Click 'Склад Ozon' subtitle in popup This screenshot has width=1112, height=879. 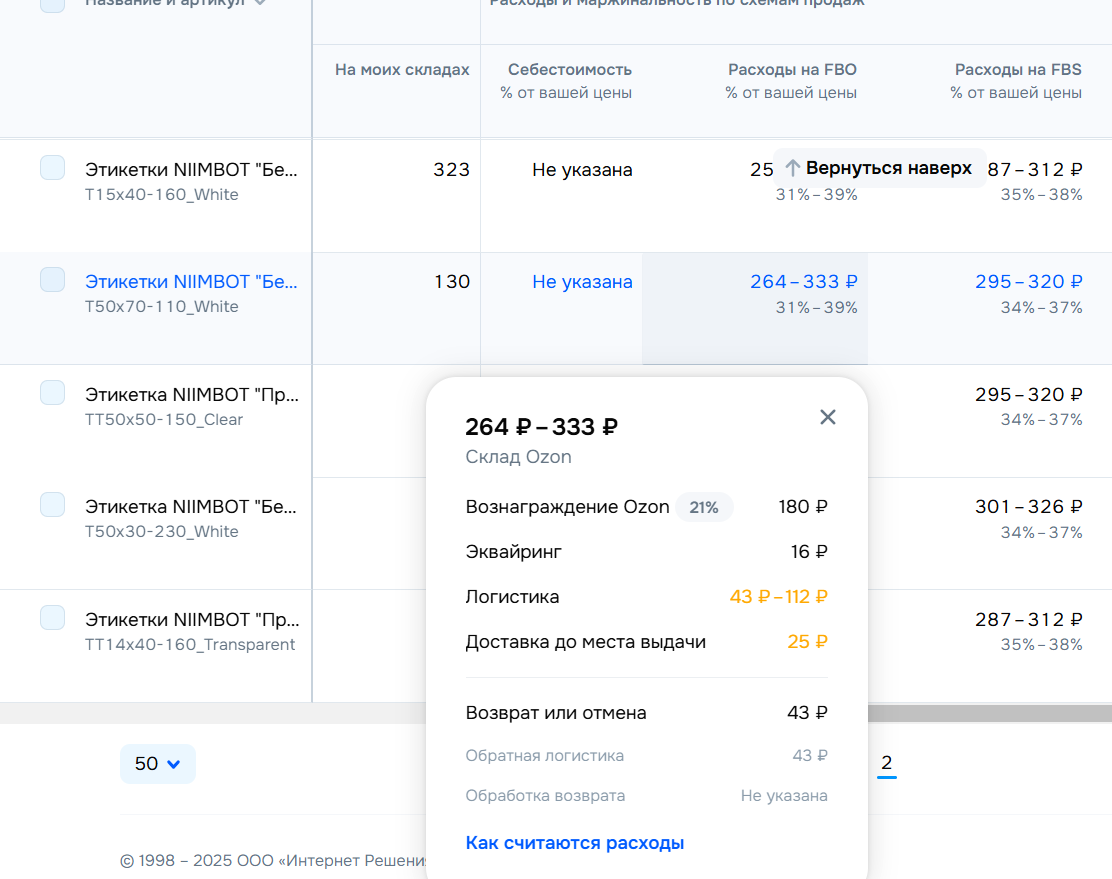coord(518,457)
